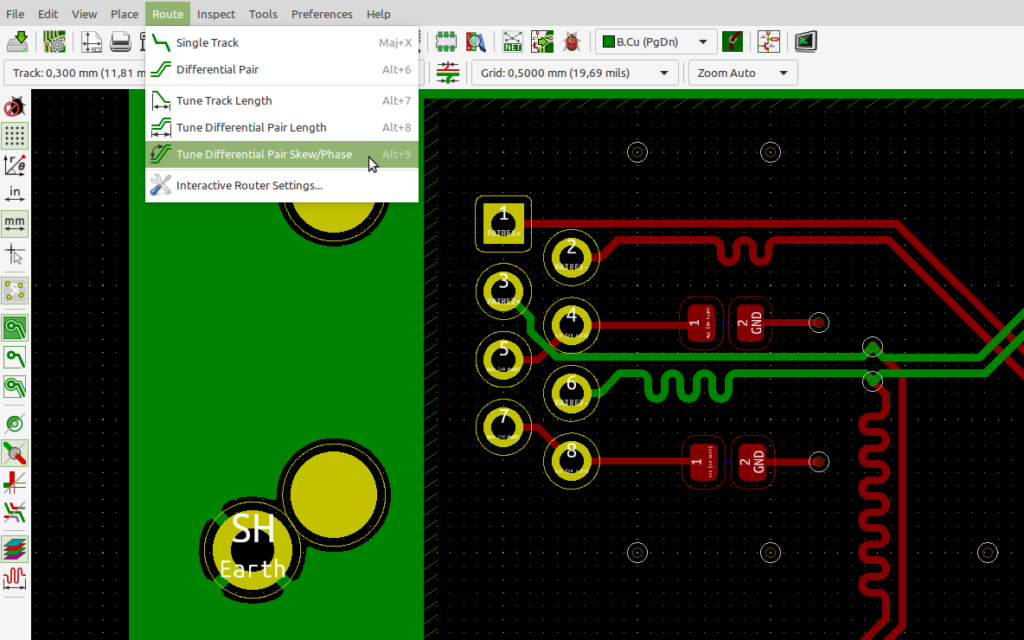The width and height of the screenshot is (1024, 640).
Task: Change cursor shape icon
Action: (14, 253)
